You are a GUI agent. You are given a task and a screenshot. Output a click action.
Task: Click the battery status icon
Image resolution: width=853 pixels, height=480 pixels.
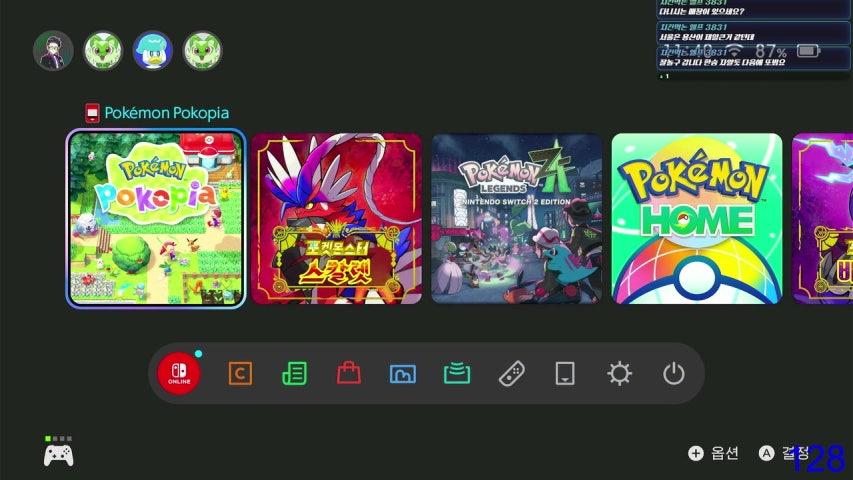(808, 51)
